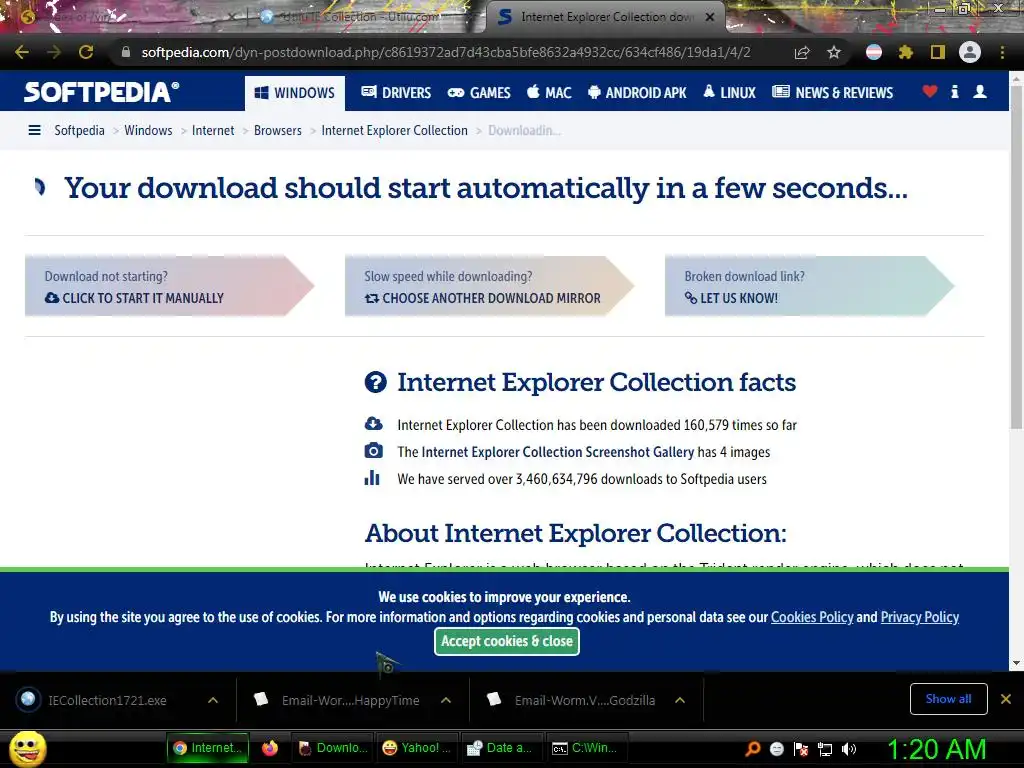Click the lock icon in address bar
The width and height of the screenshot is (1024, 768).
click(126, 52)
